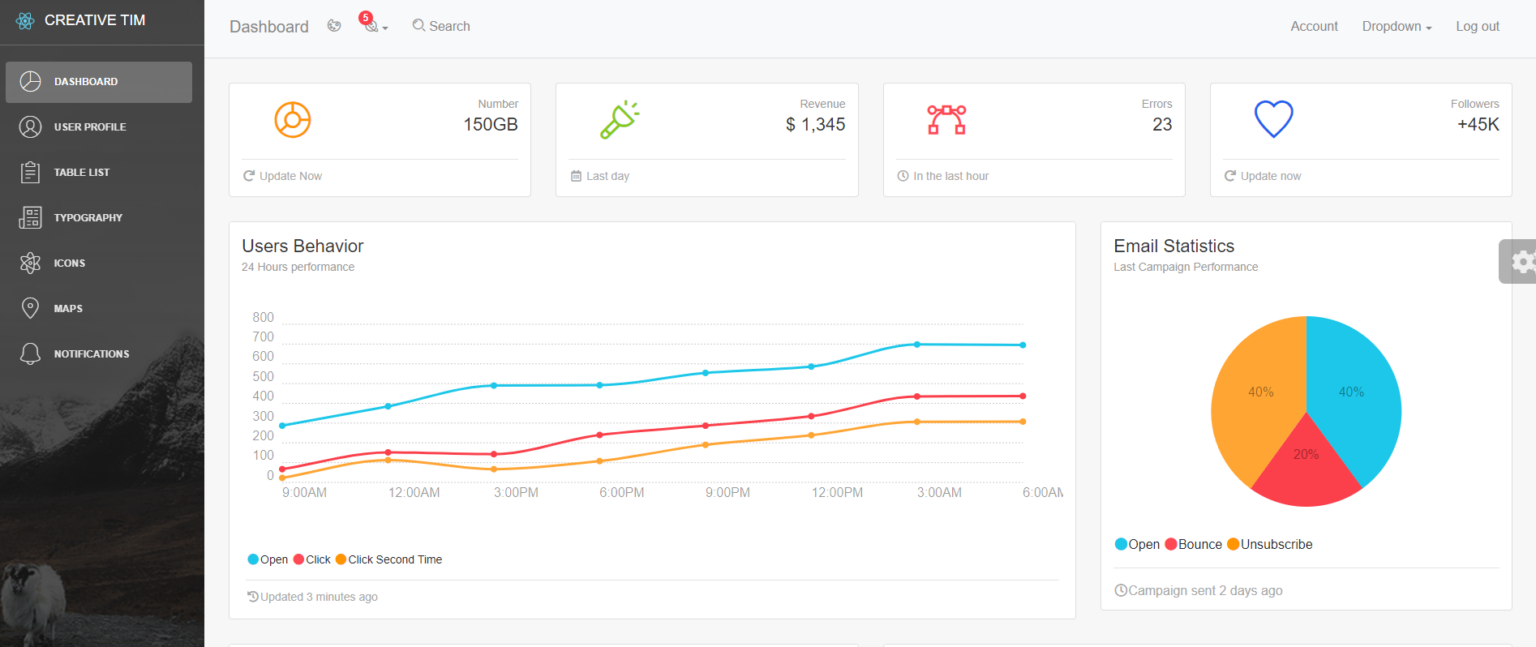Open Maps using the pin icon
Screen dimensions: 1536x647
30,308
